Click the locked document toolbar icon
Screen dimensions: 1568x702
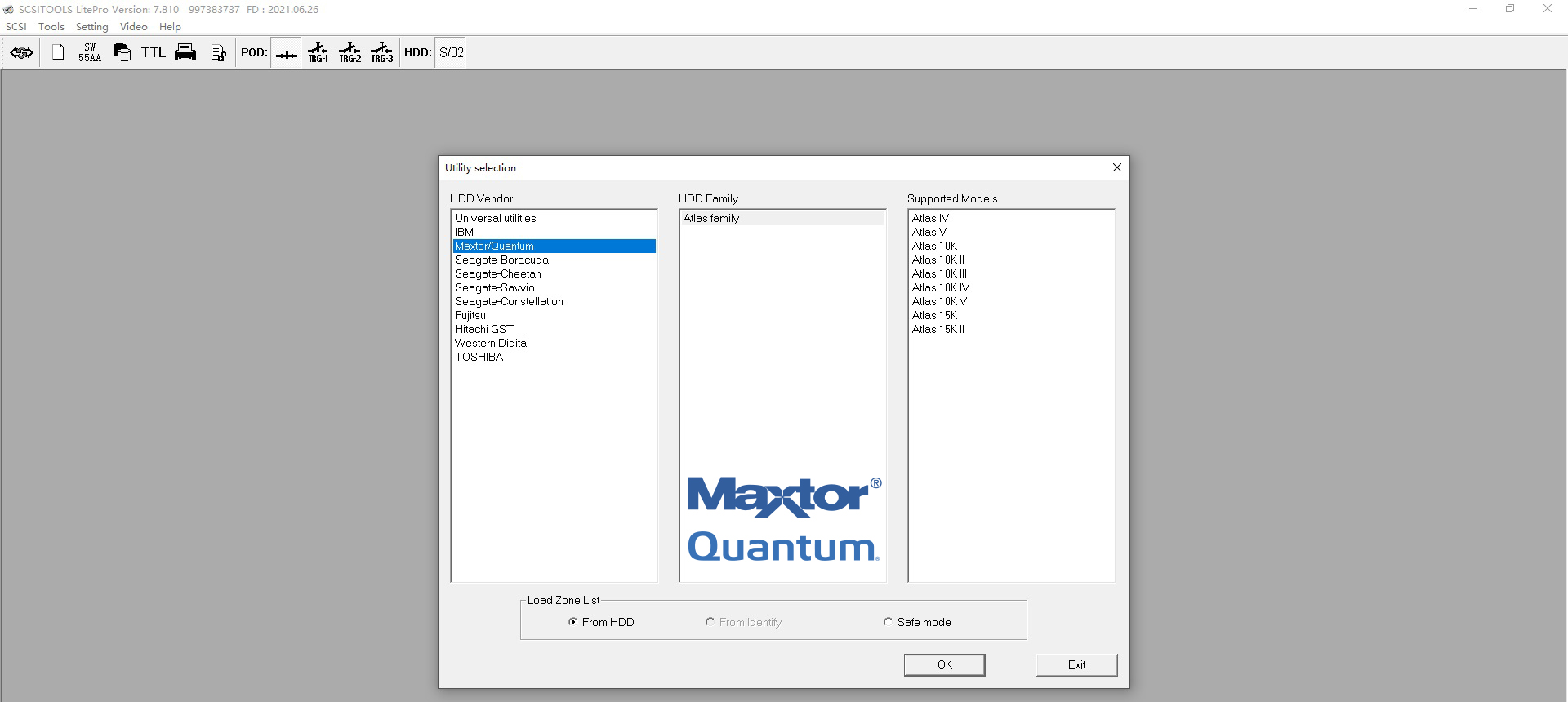(218, 53)
